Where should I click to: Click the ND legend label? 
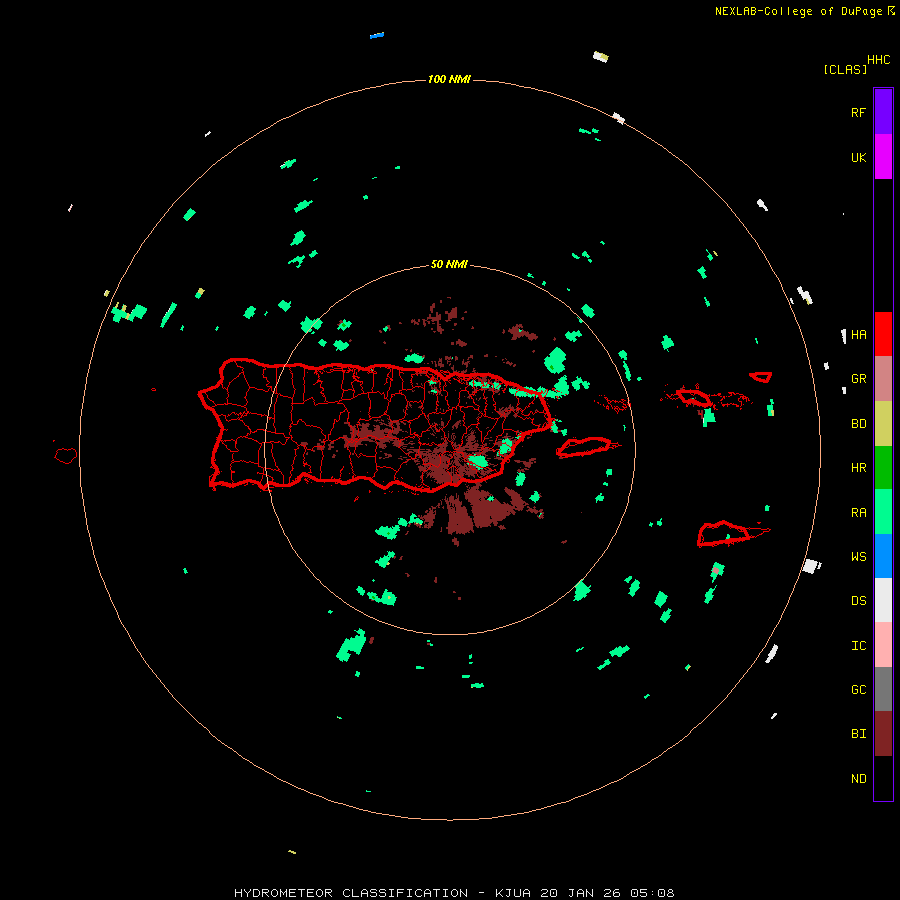(858, 779)
